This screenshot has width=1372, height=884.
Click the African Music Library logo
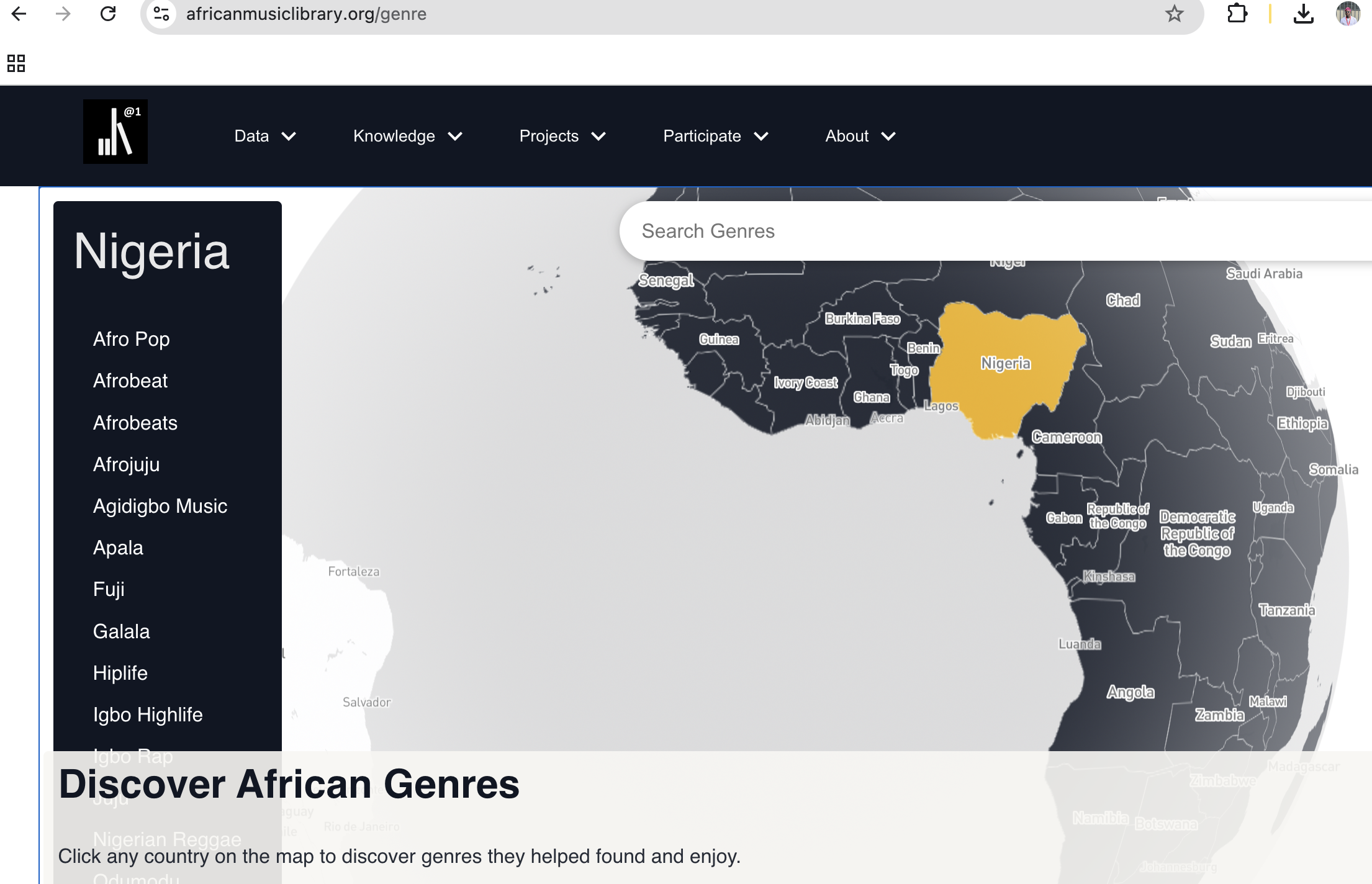[115, 132]
